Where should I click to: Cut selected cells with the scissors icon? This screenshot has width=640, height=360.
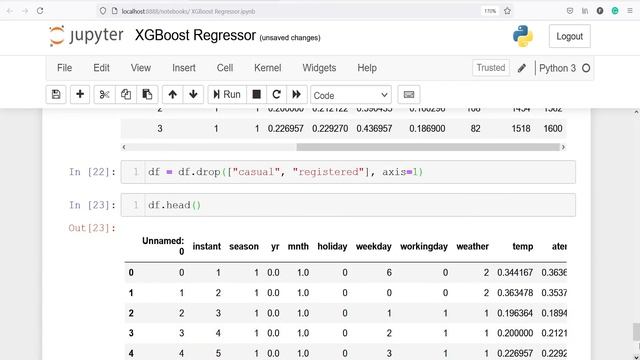click(104, 95)
